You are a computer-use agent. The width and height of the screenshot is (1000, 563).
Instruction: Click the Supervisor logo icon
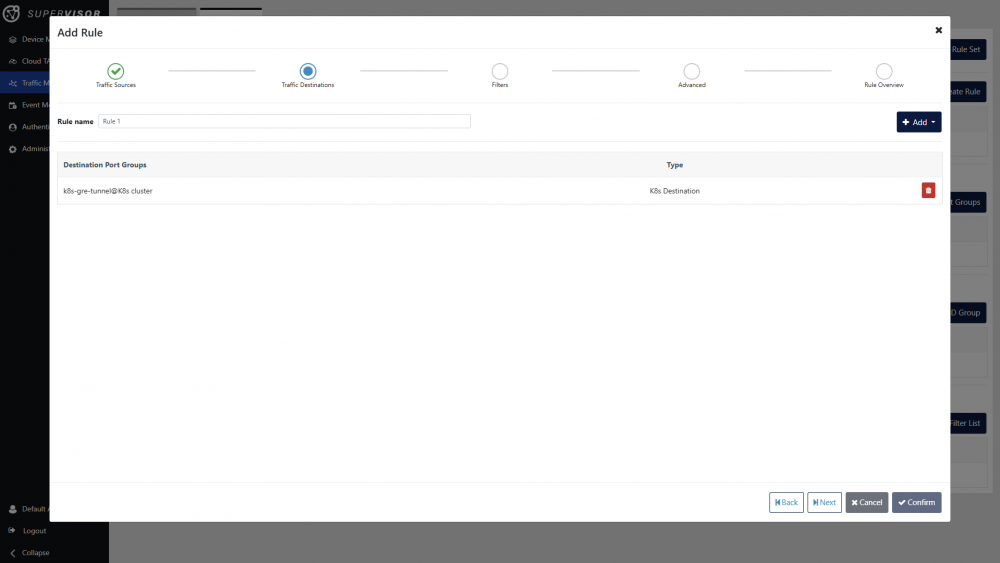click(13, 15)
